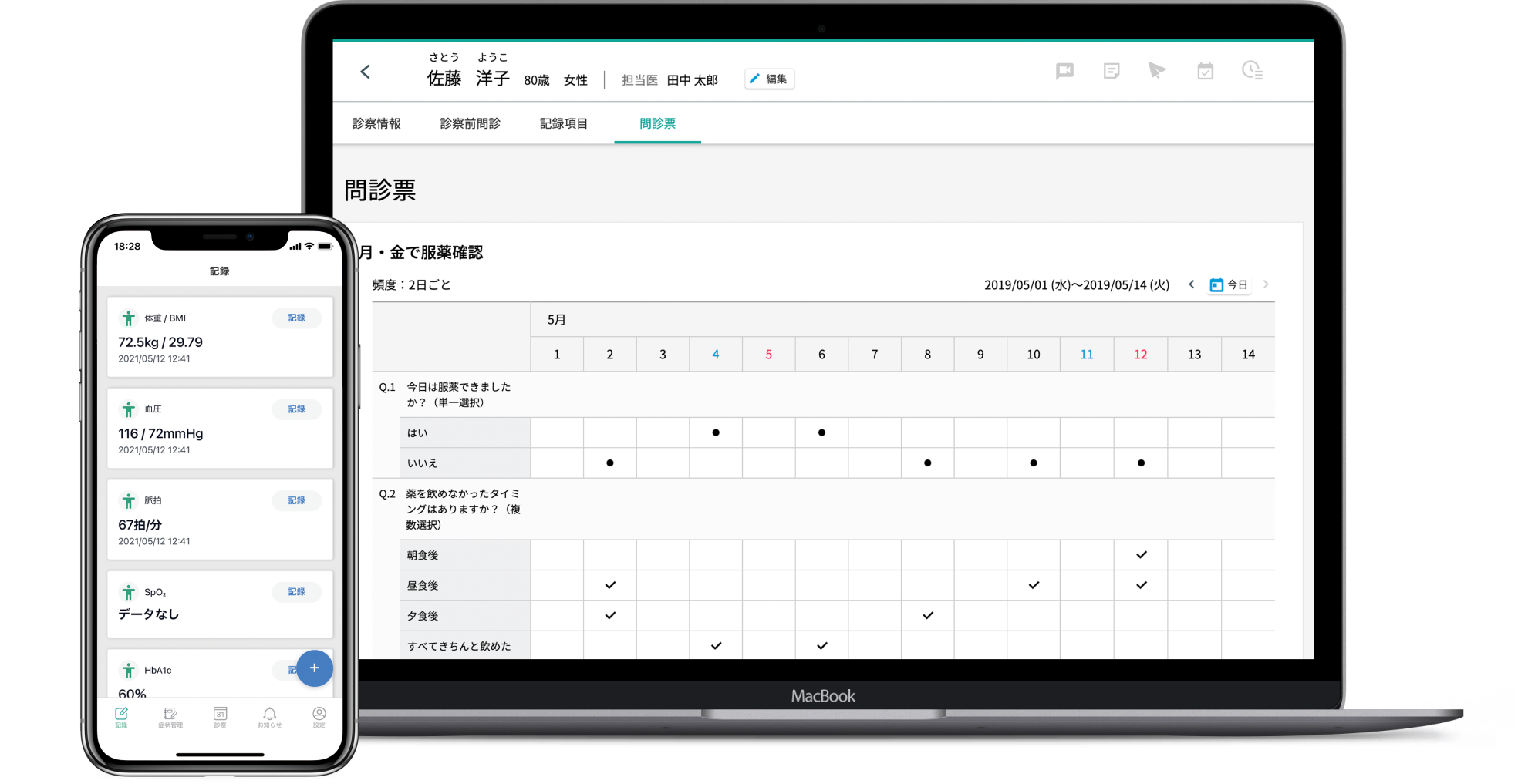Tap 症状管理 notebook icon on phone
The height and width of the screenshot is (784, 1518).
click(x=170, y=717)
